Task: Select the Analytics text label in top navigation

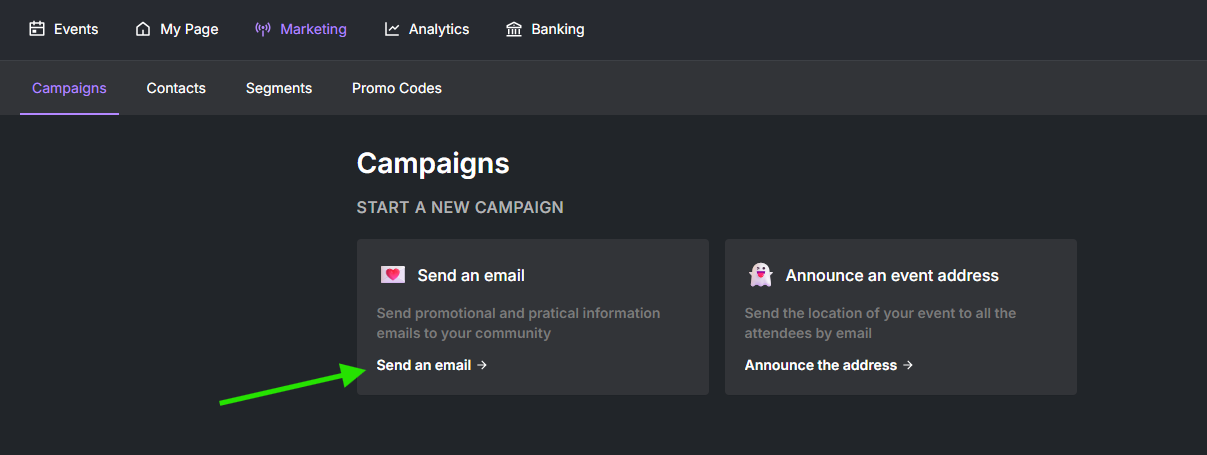Action: (439, 29)
